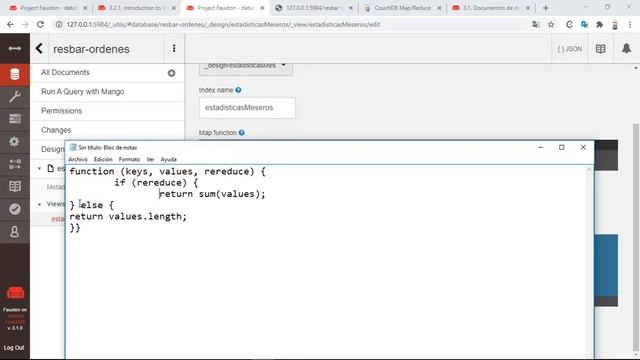Click inside Notepad text on 'return values.length;'

[128, 216]
